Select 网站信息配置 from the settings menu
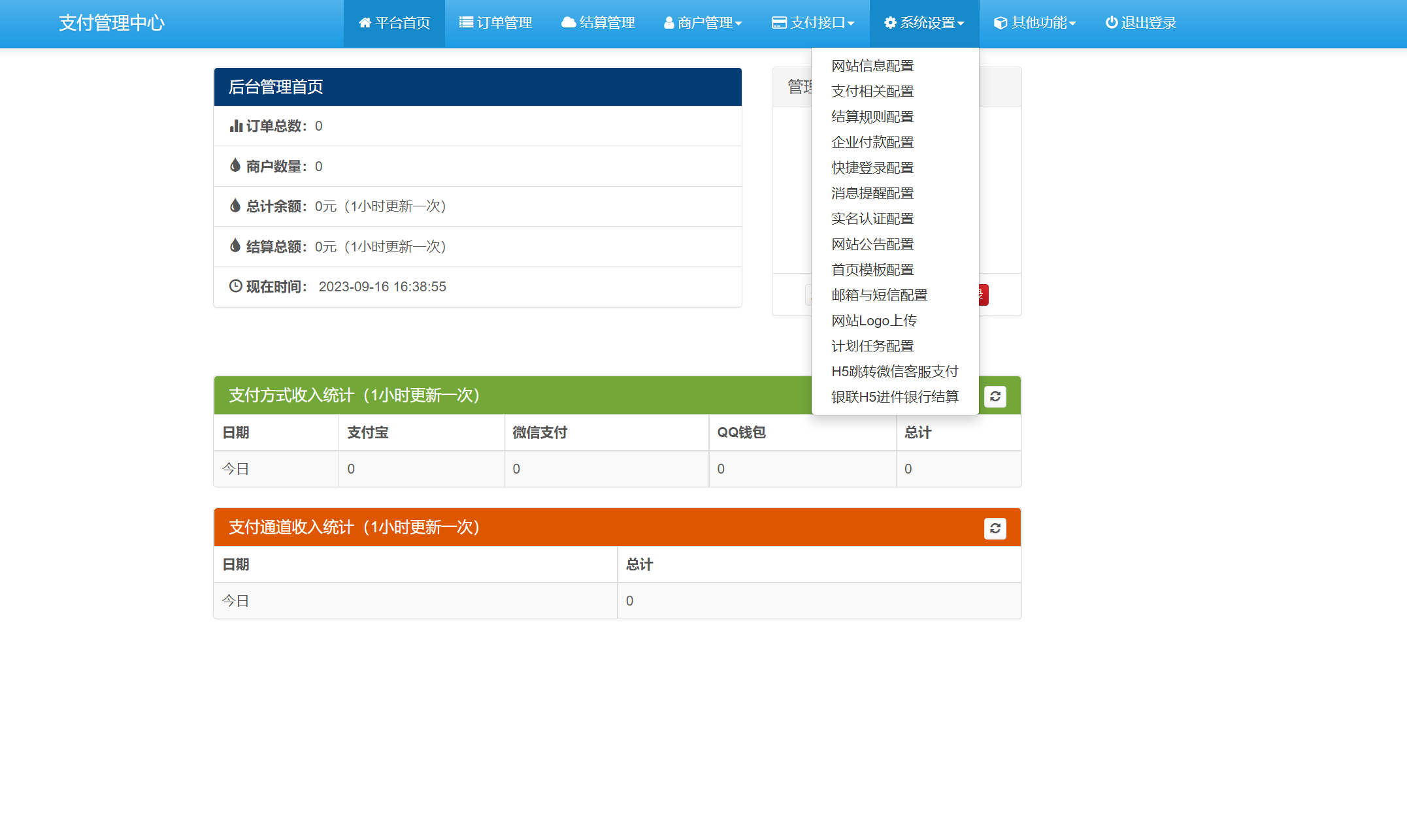 coord(873,65)
